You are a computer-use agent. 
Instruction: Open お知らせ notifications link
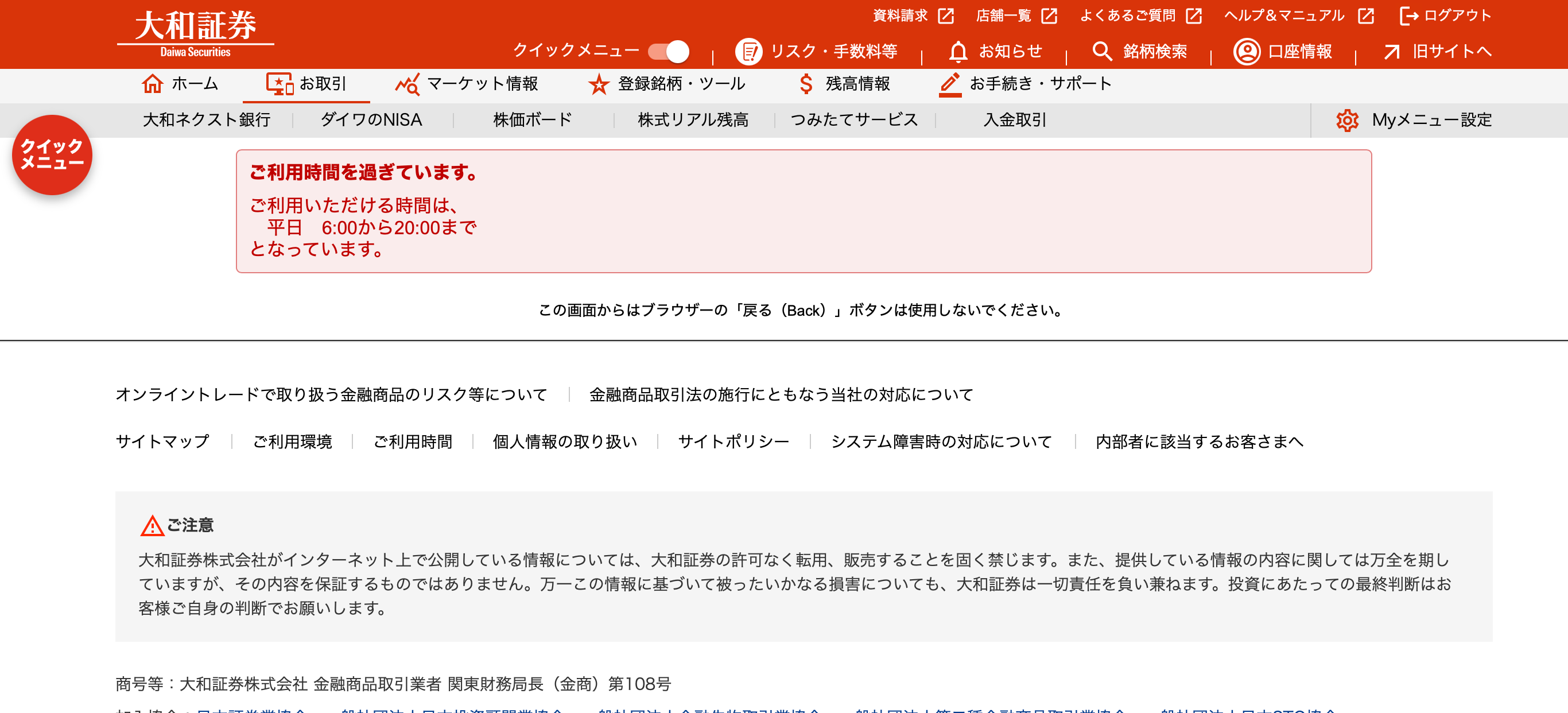[1011, 51]
